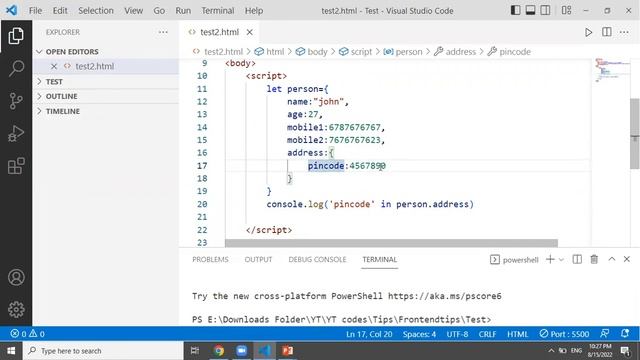The image size is (640, 360).
Task: Open the Run menu
Action: tap(183, 11)
